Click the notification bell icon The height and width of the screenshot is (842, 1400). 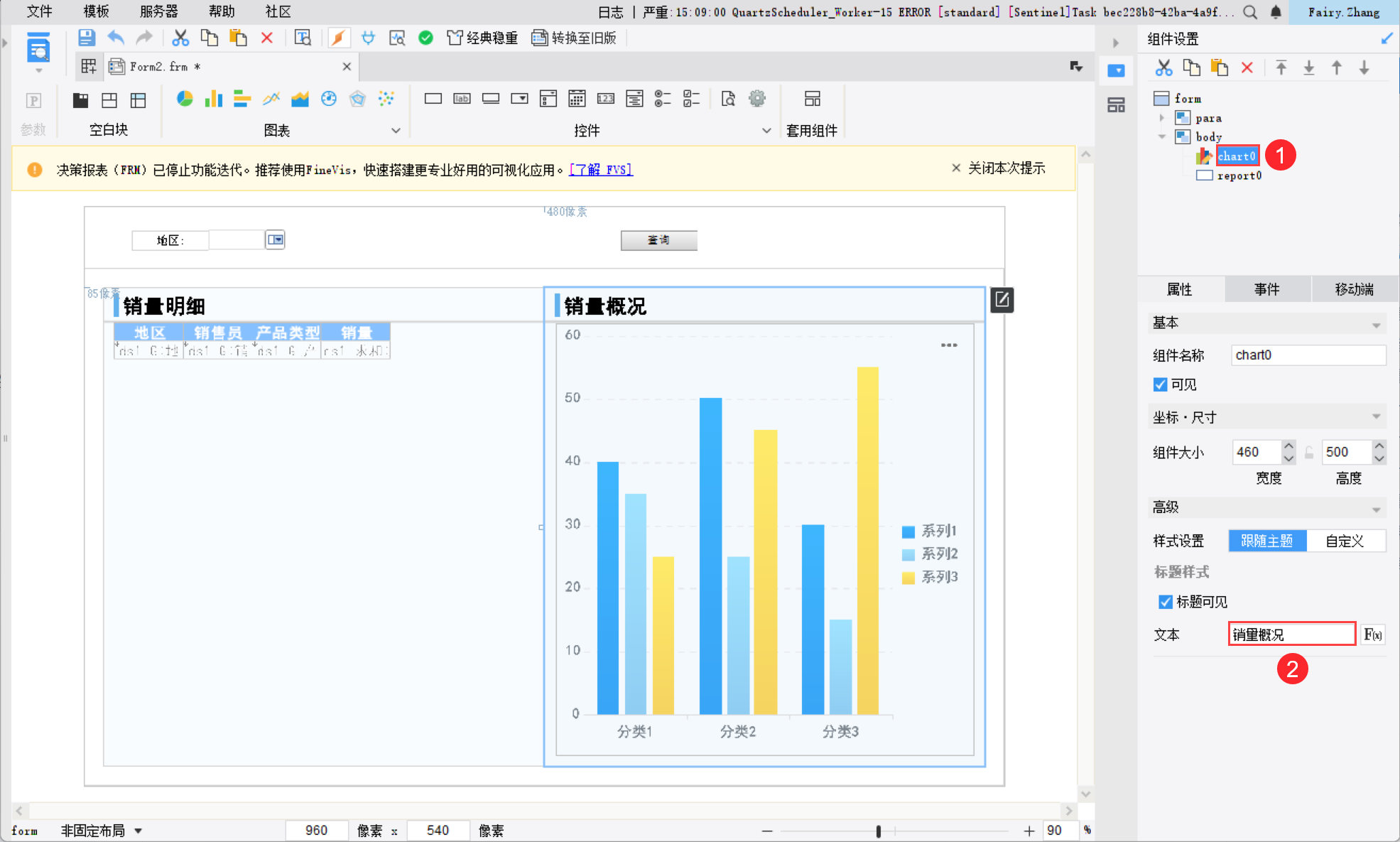click(1276, 12)
